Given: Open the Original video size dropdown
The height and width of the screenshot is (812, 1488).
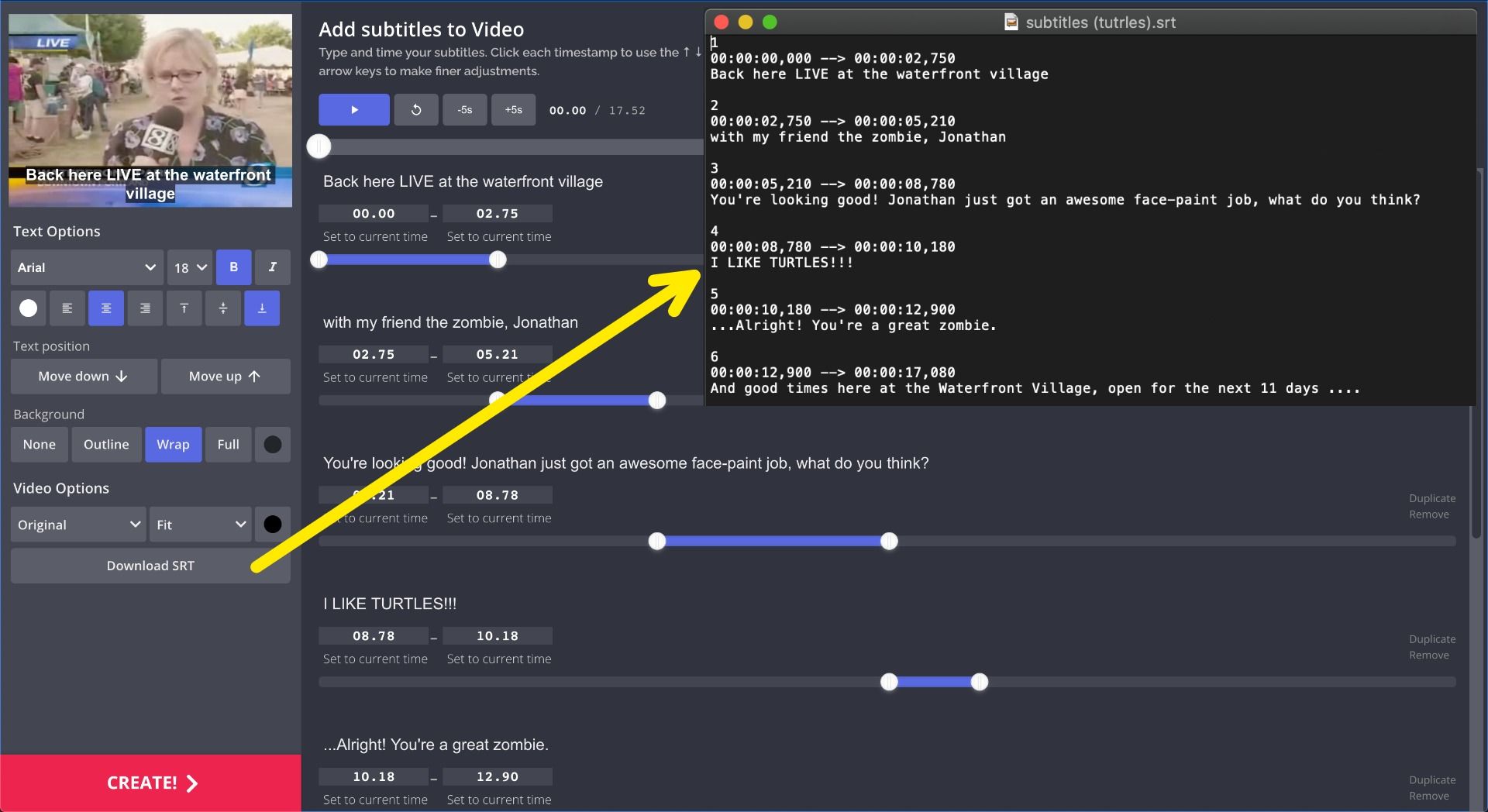Looking at the screenshot, I should [x=78, y=525].
